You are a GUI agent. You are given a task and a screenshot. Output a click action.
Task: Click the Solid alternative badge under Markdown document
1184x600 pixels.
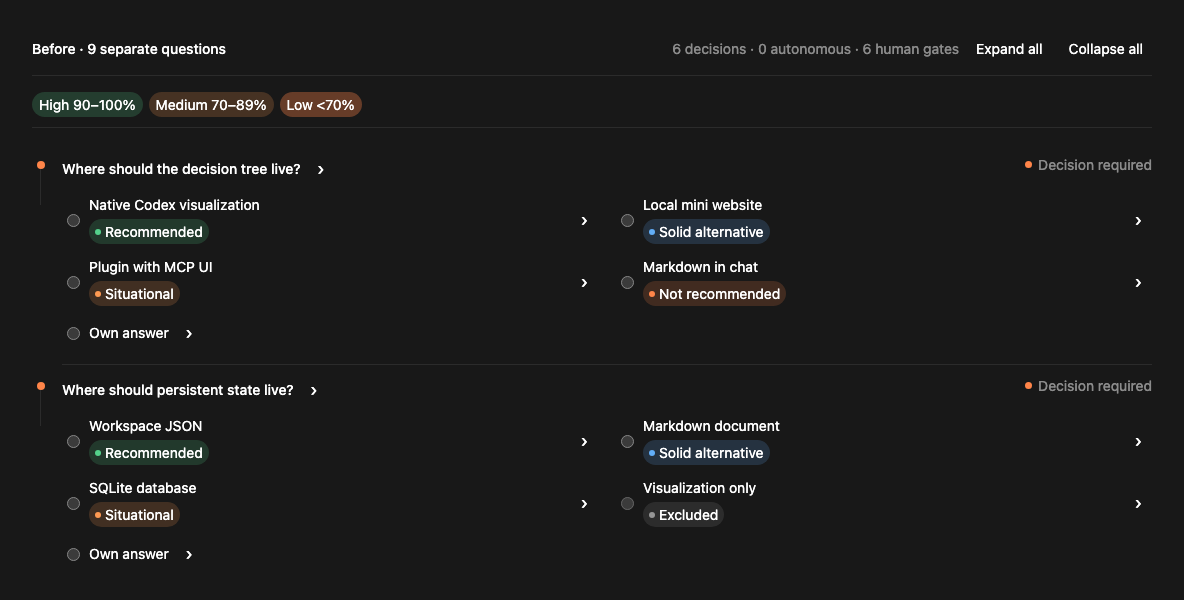706,453
